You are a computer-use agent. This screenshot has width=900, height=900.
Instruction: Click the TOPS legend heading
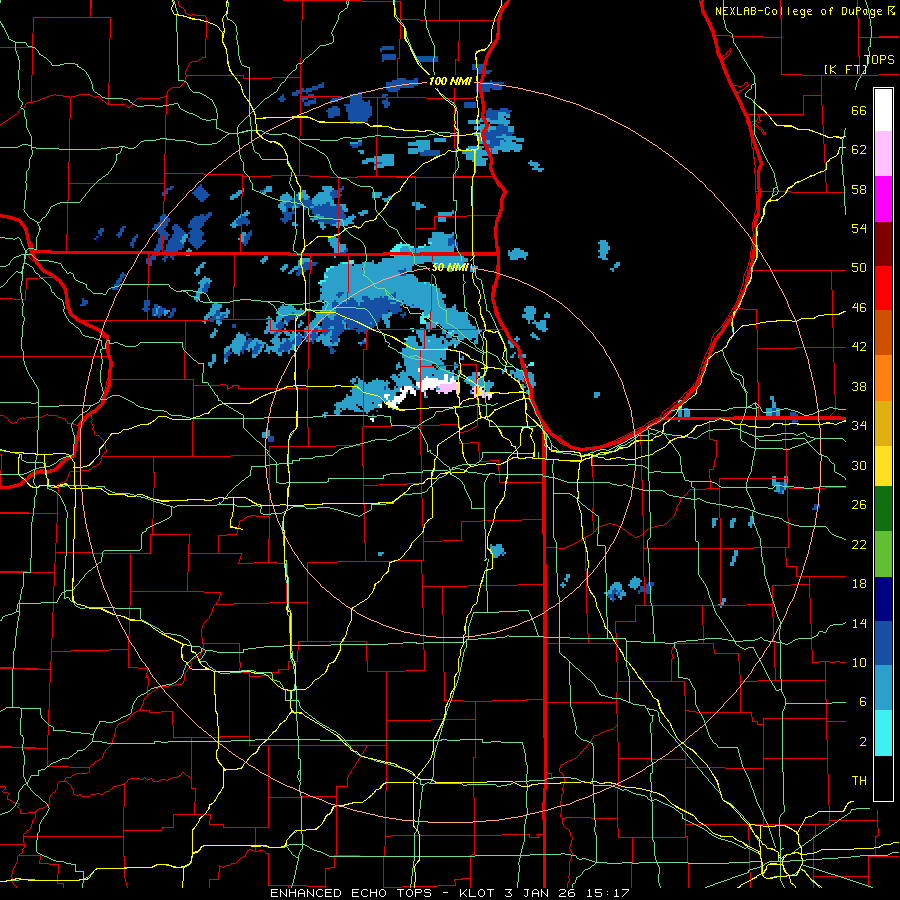point(879,60)
